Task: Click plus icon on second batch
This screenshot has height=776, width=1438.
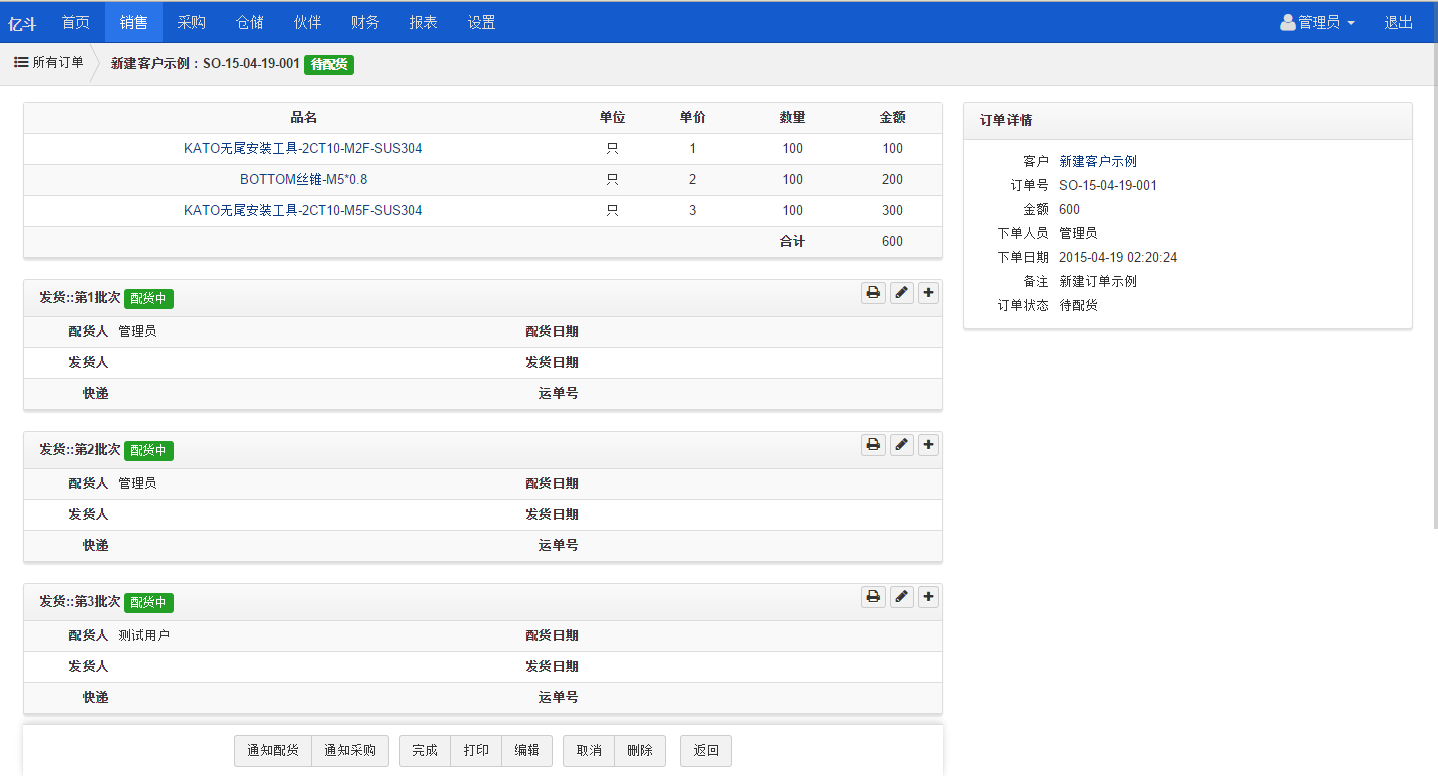Action: tap(929, 445)
